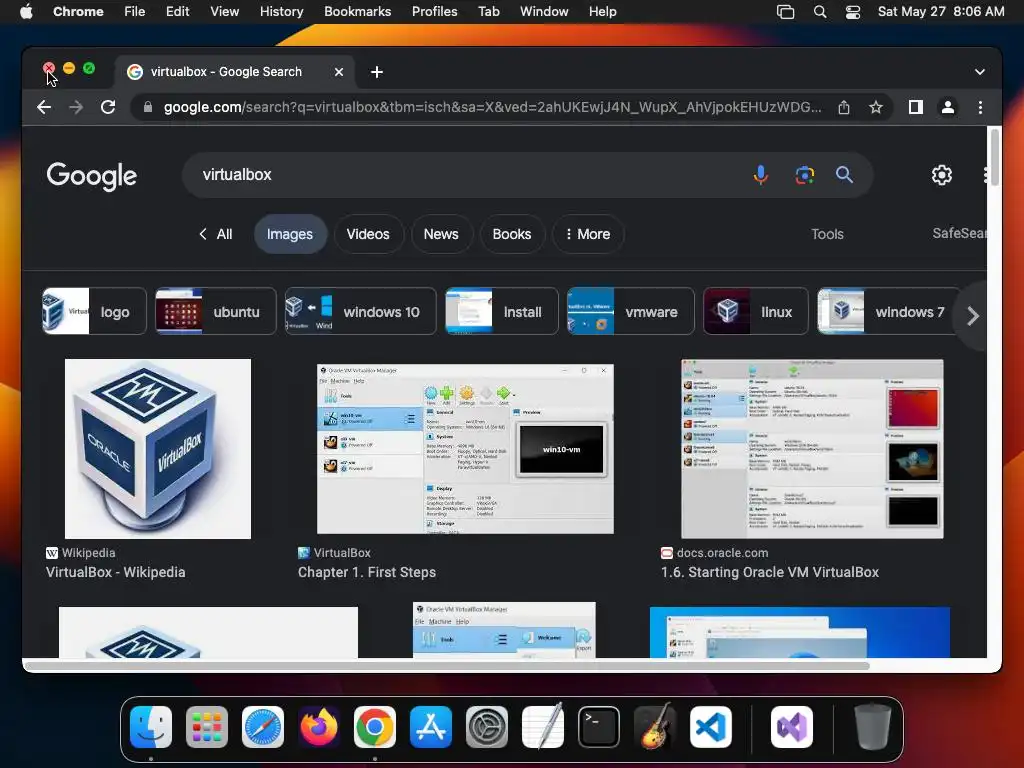Open the VirtualBox - Wikipedia link
Viewport: 1024px width, 768px height.
coord(116,572)
